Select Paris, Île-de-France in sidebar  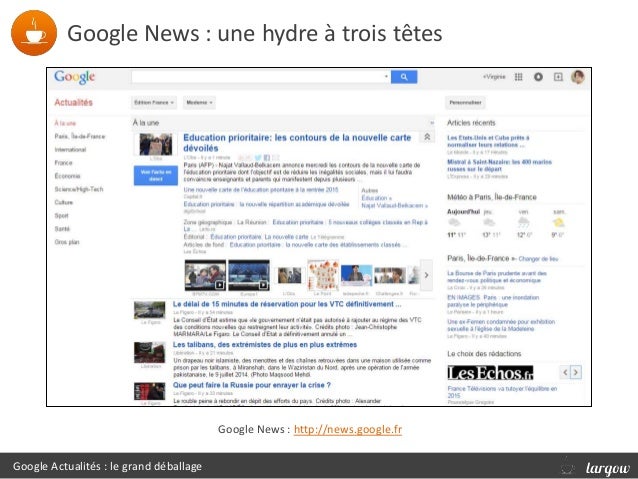click(80, 136)
